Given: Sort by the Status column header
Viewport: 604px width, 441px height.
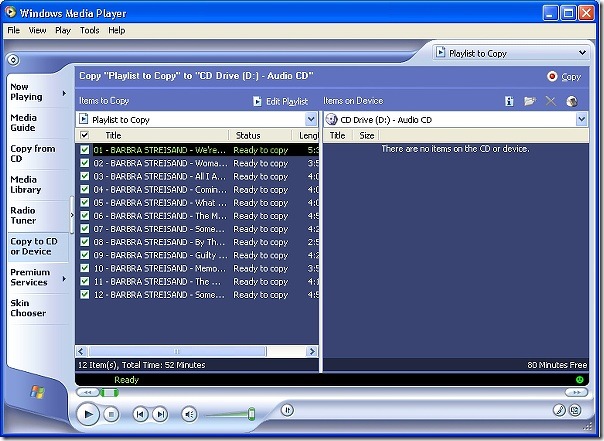Looking at the screenshot, I should click(x=260, y=135).
